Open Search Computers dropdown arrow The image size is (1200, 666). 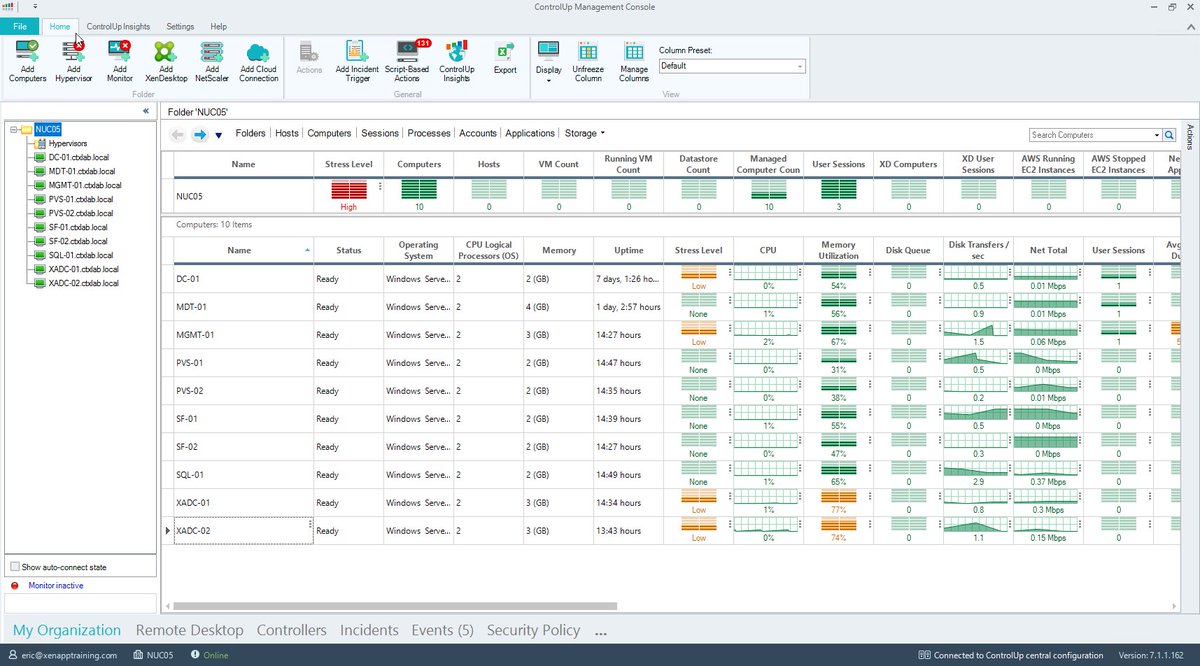click(1155, 135)
